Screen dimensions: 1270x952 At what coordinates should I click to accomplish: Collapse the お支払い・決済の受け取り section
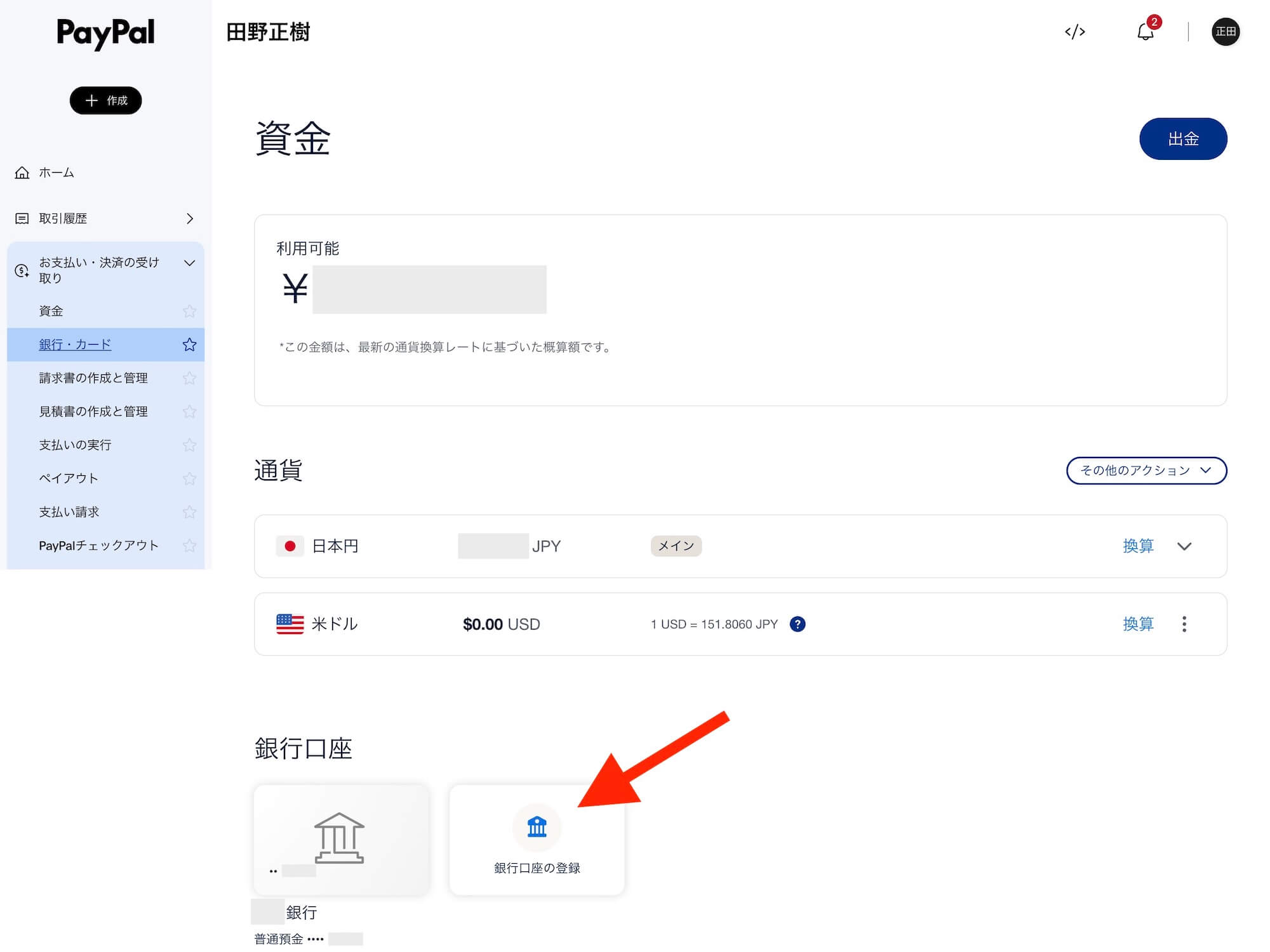(x=189, y=262)
